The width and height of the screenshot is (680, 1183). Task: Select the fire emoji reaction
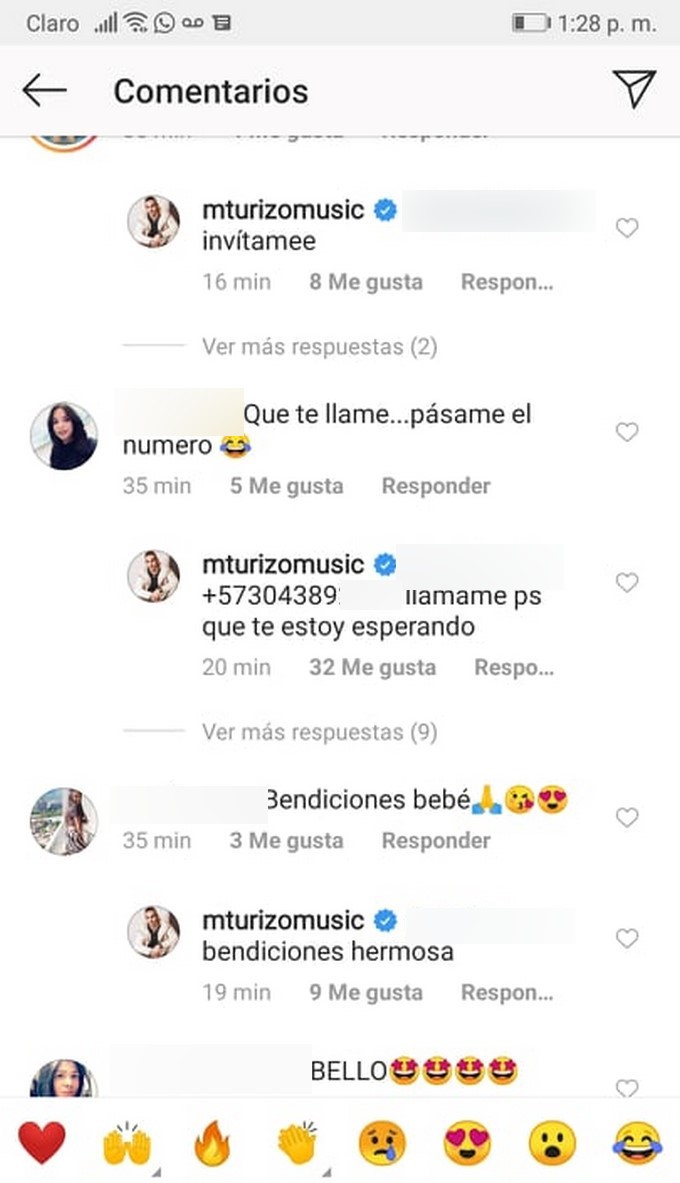211,1142
